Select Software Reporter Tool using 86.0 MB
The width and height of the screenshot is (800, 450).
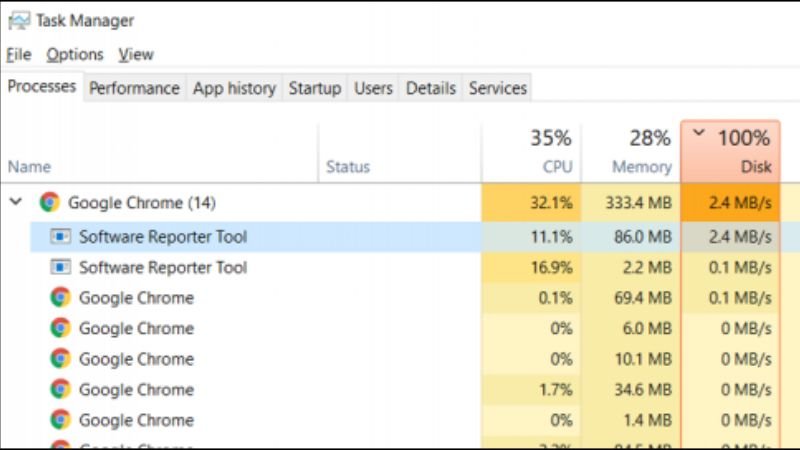[163, 237]
